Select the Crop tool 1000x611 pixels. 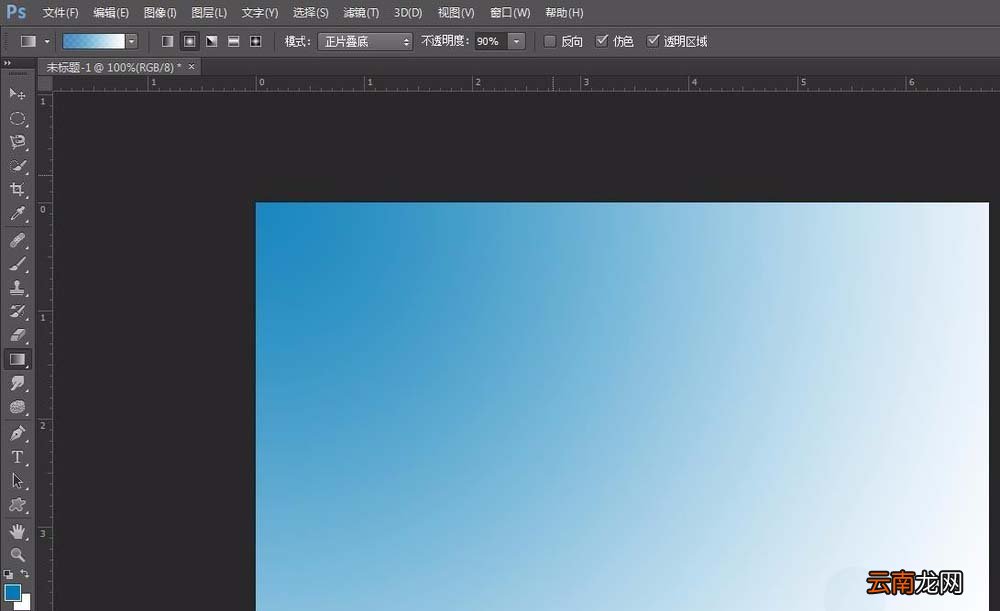17,189
